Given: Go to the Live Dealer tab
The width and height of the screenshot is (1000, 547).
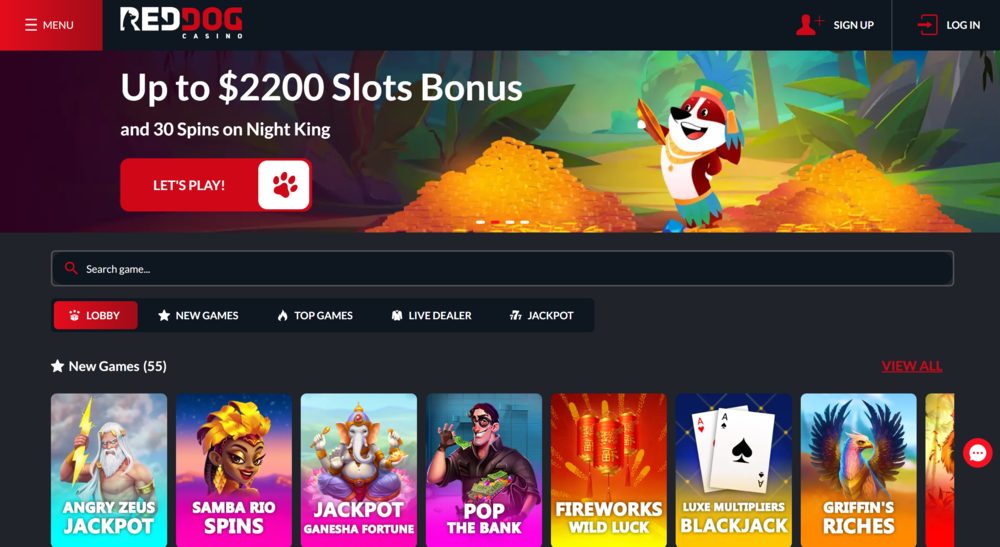Looking at the screenshot, I should point(431,315).
